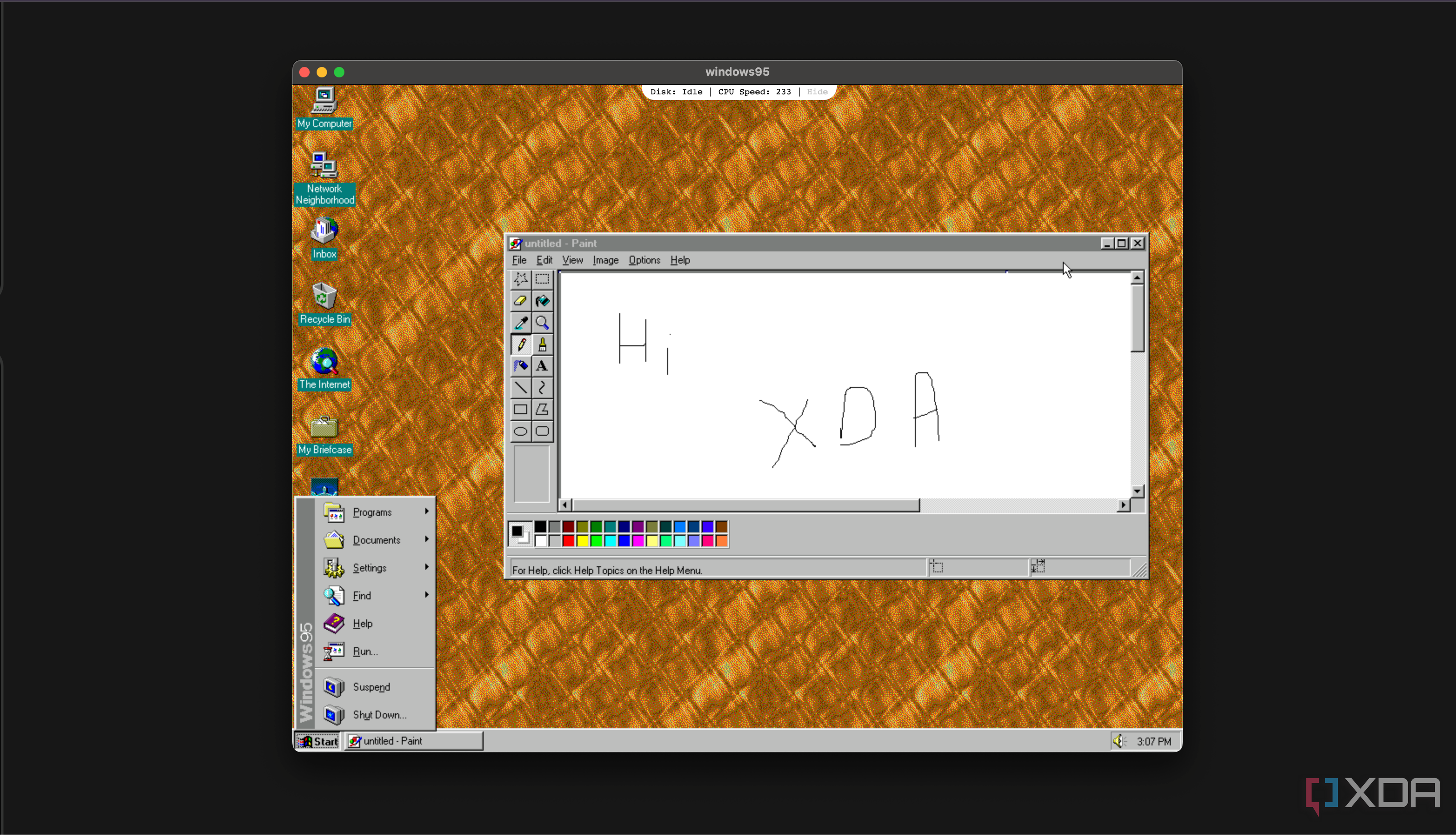
Task: Open the Edit menu
Action: click(x=544, y=261)
